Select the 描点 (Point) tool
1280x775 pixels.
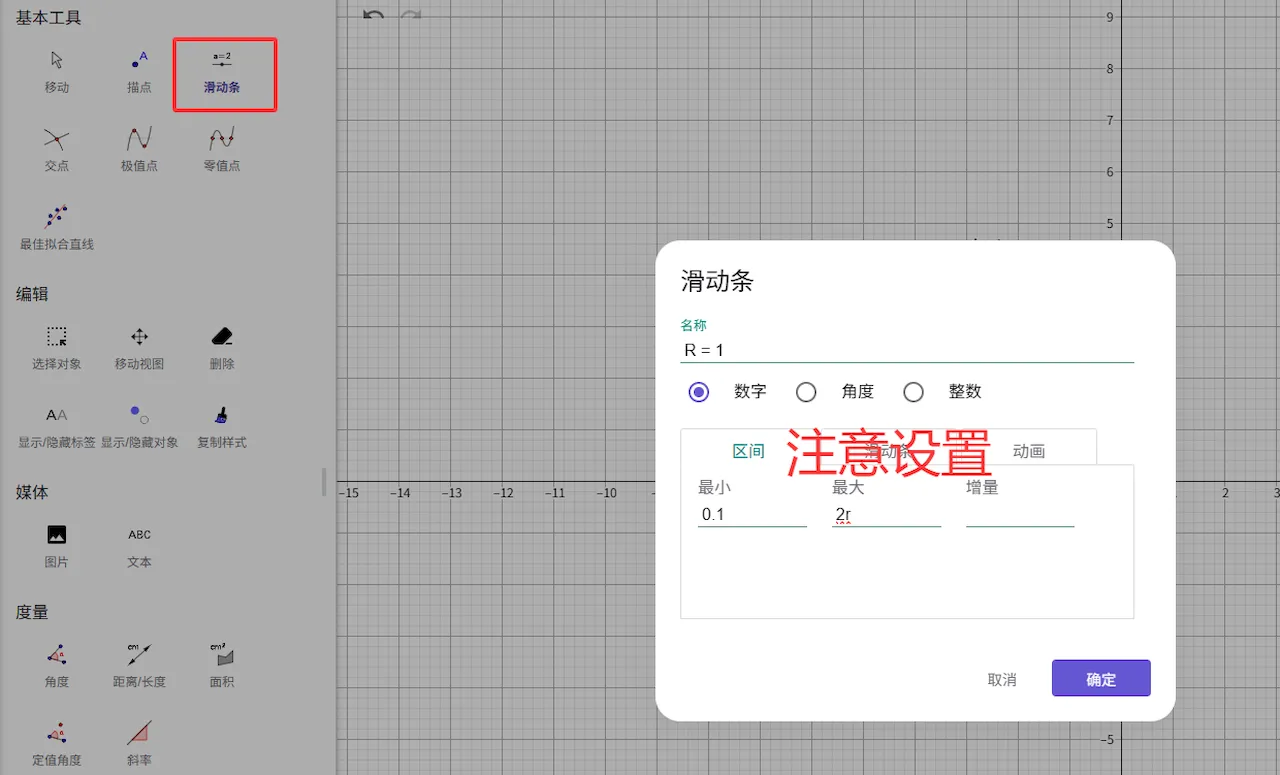pos(139,70)
